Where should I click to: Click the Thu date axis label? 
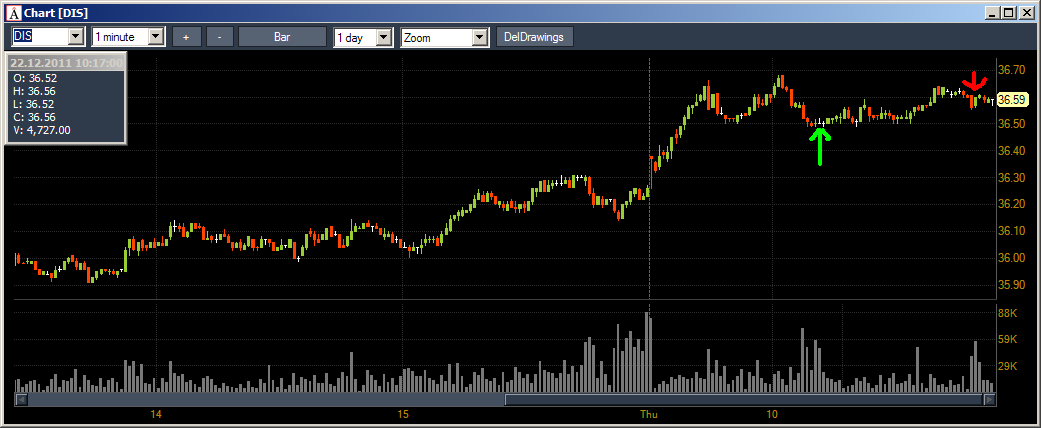(649, 415)
